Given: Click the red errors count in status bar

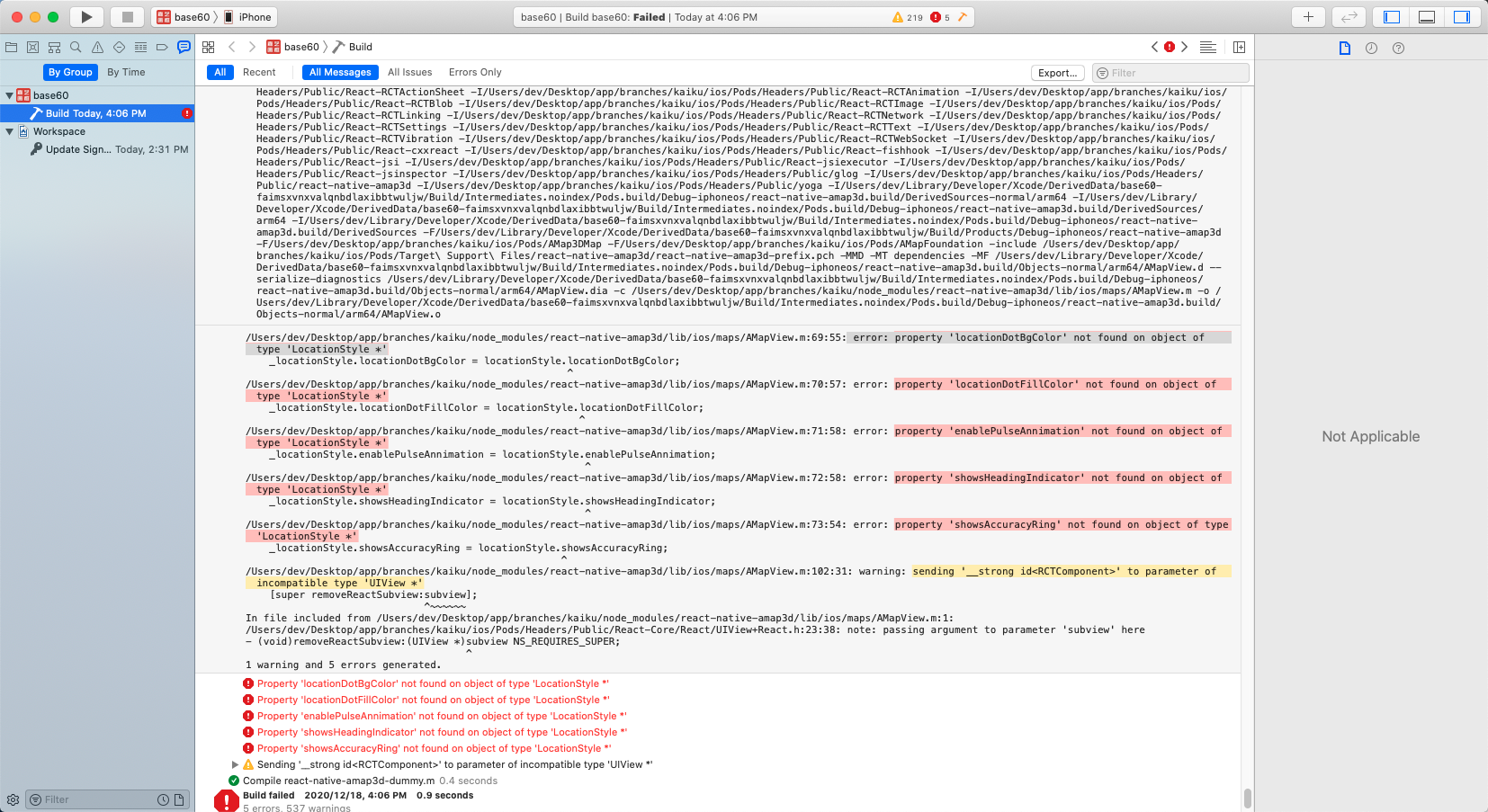Looking at the screenshot, I should (941, 17).
